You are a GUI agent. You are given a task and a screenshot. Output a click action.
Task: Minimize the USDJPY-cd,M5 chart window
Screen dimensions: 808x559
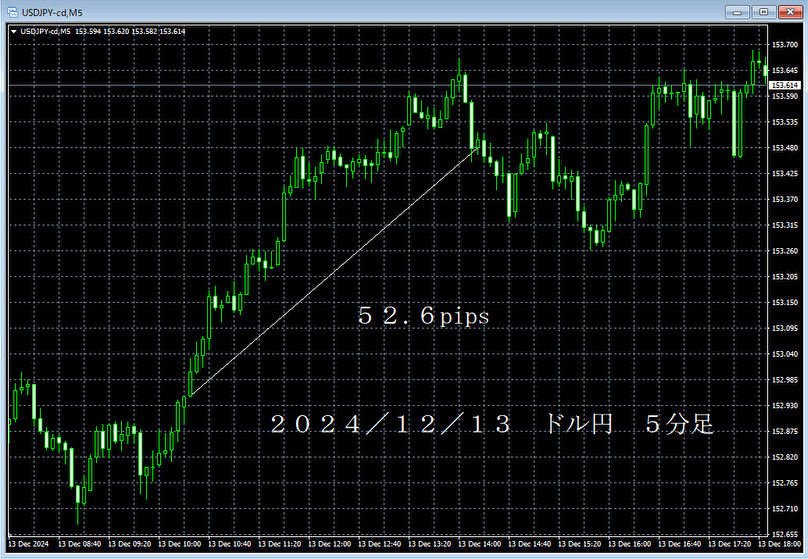tap(737, 12)
